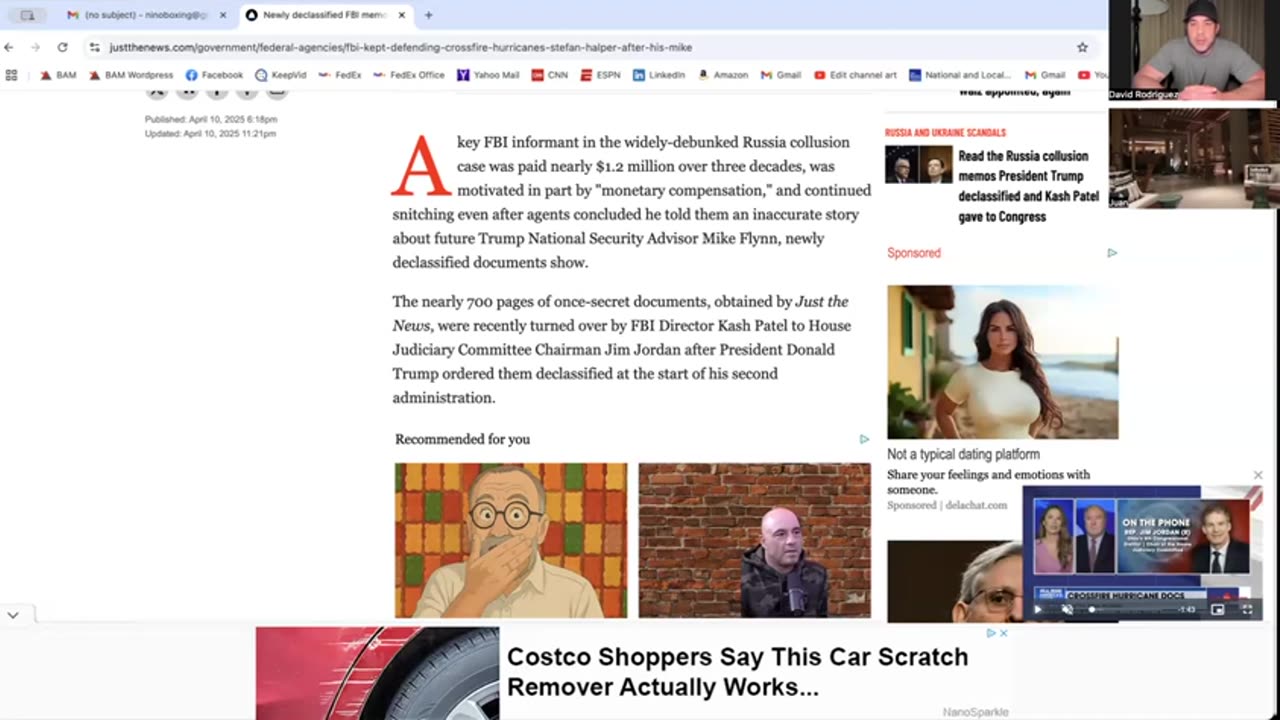1280x720 pixels.
Task: Unmute the floating video player
Action: pos(1066,609)
